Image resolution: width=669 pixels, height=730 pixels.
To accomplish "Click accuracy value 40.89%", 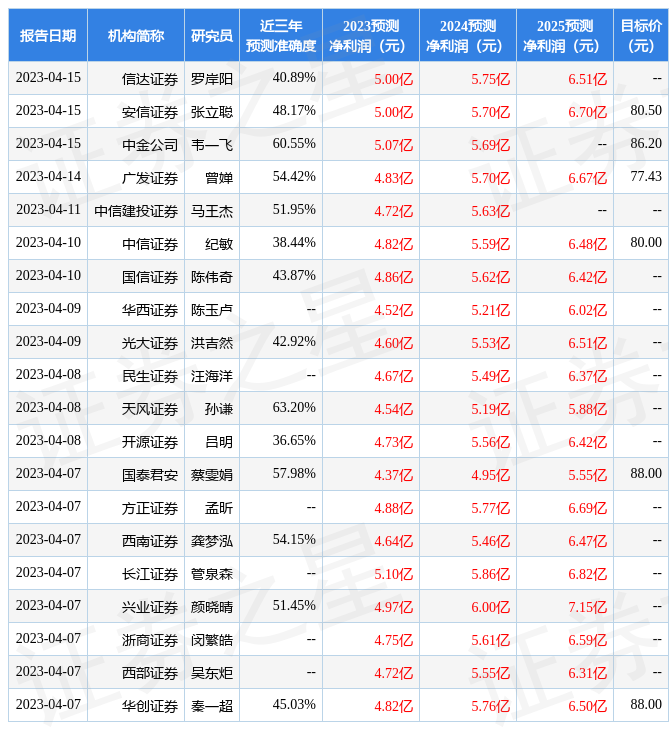I will [x=294, y=77].
